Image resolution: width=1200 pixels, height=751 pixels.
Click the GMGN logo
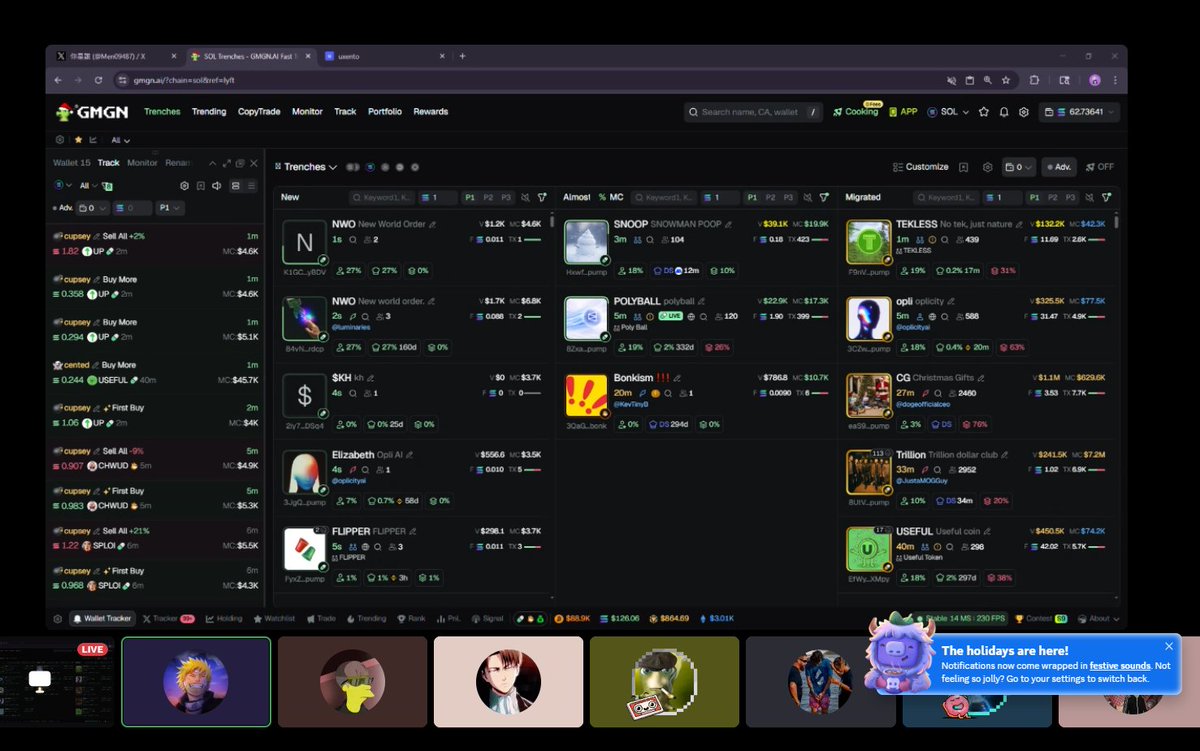94,112
